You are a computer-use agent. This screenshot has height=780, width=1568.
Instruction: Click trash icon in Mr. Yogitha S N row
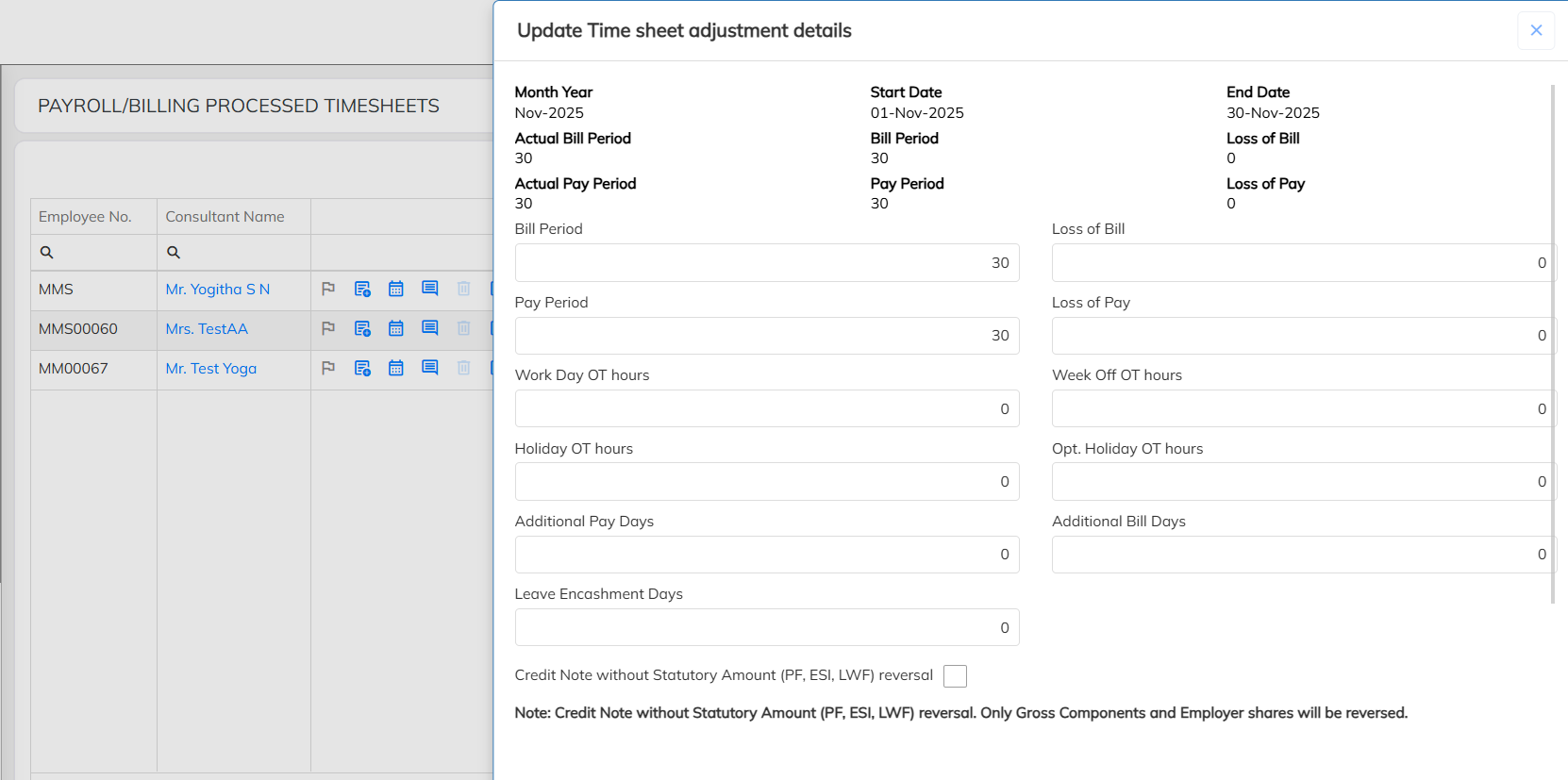pyautogui.click(x=464, y=289)
